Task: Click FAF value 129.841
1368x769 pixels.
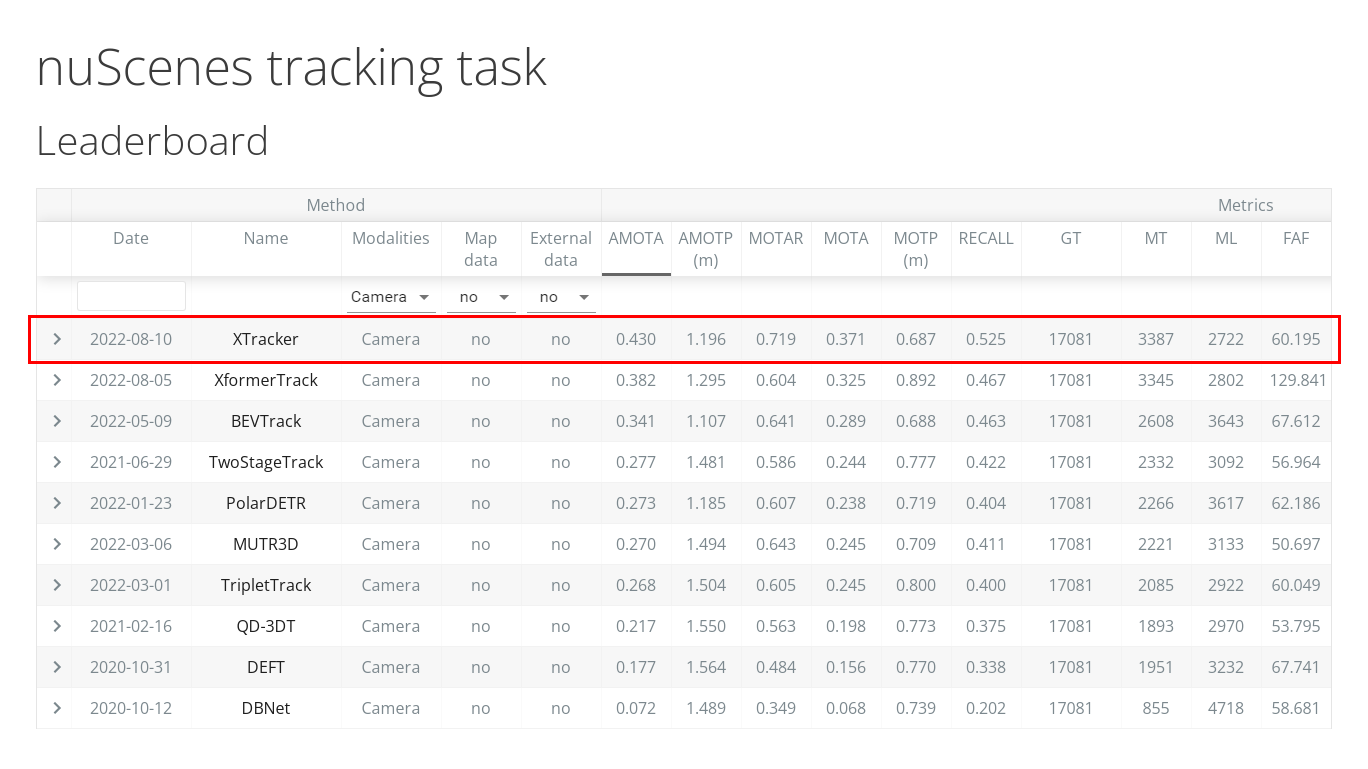Action: tap(1296, 380)
